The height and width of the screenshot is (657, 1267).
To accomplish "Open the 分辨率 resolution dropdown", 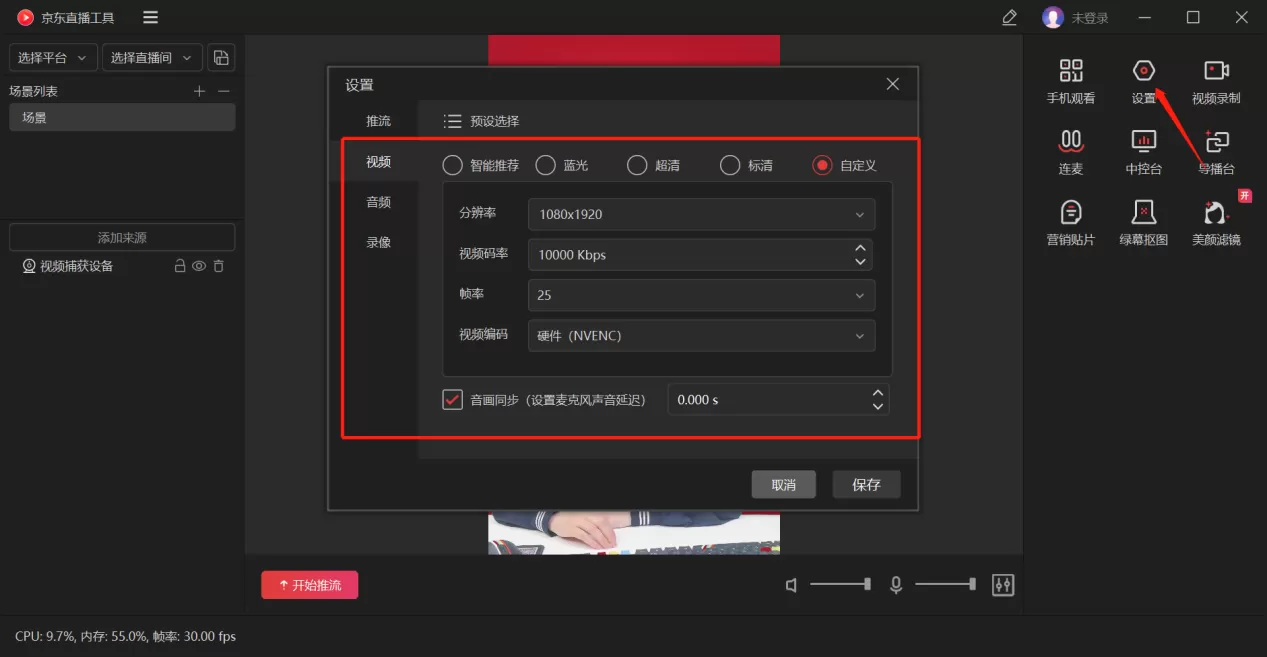I will [700, 214].
